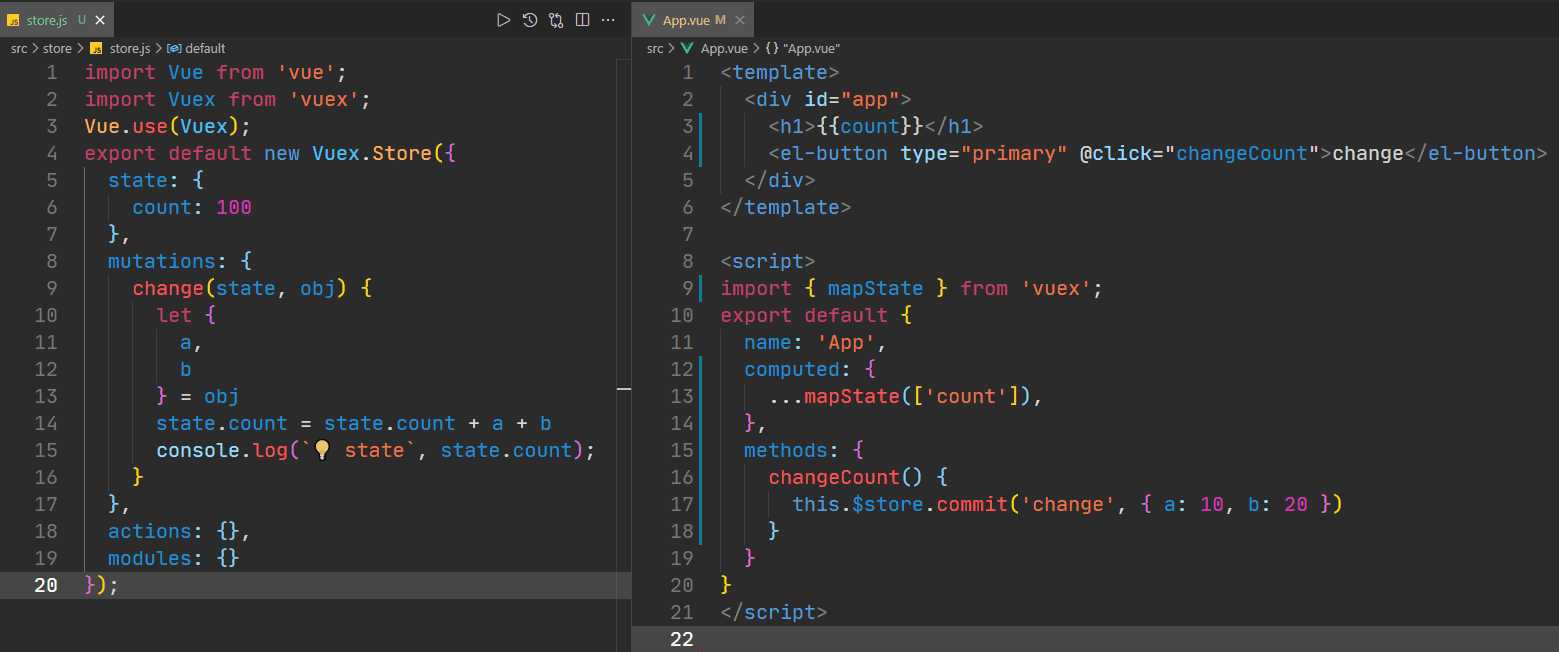Click the lightbulb icon on store.js line 15
This screenshot has height=652, width=1559.
(322, 450)
